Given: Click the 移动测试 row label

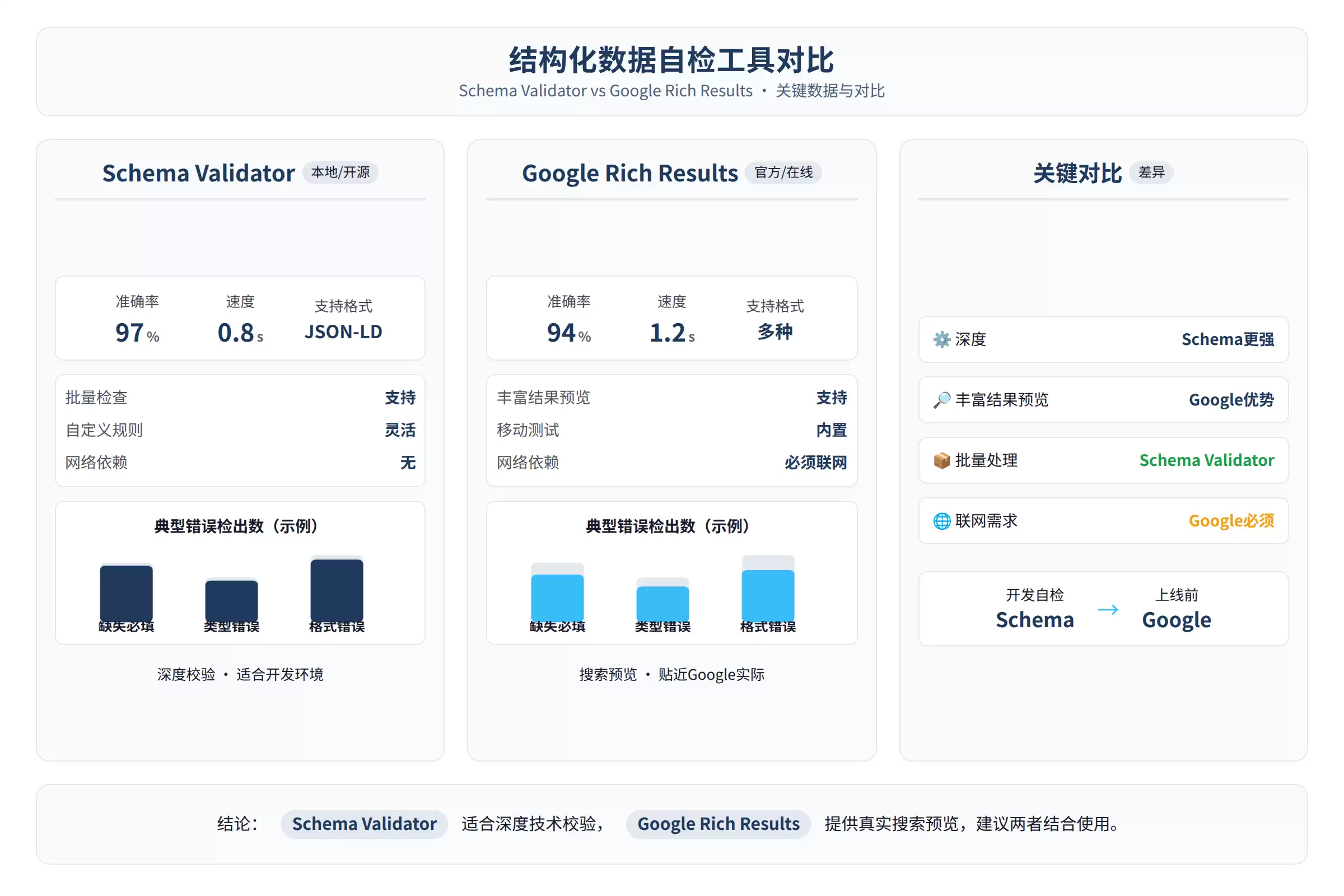Looking at the screenshot, I should (528, 430).
